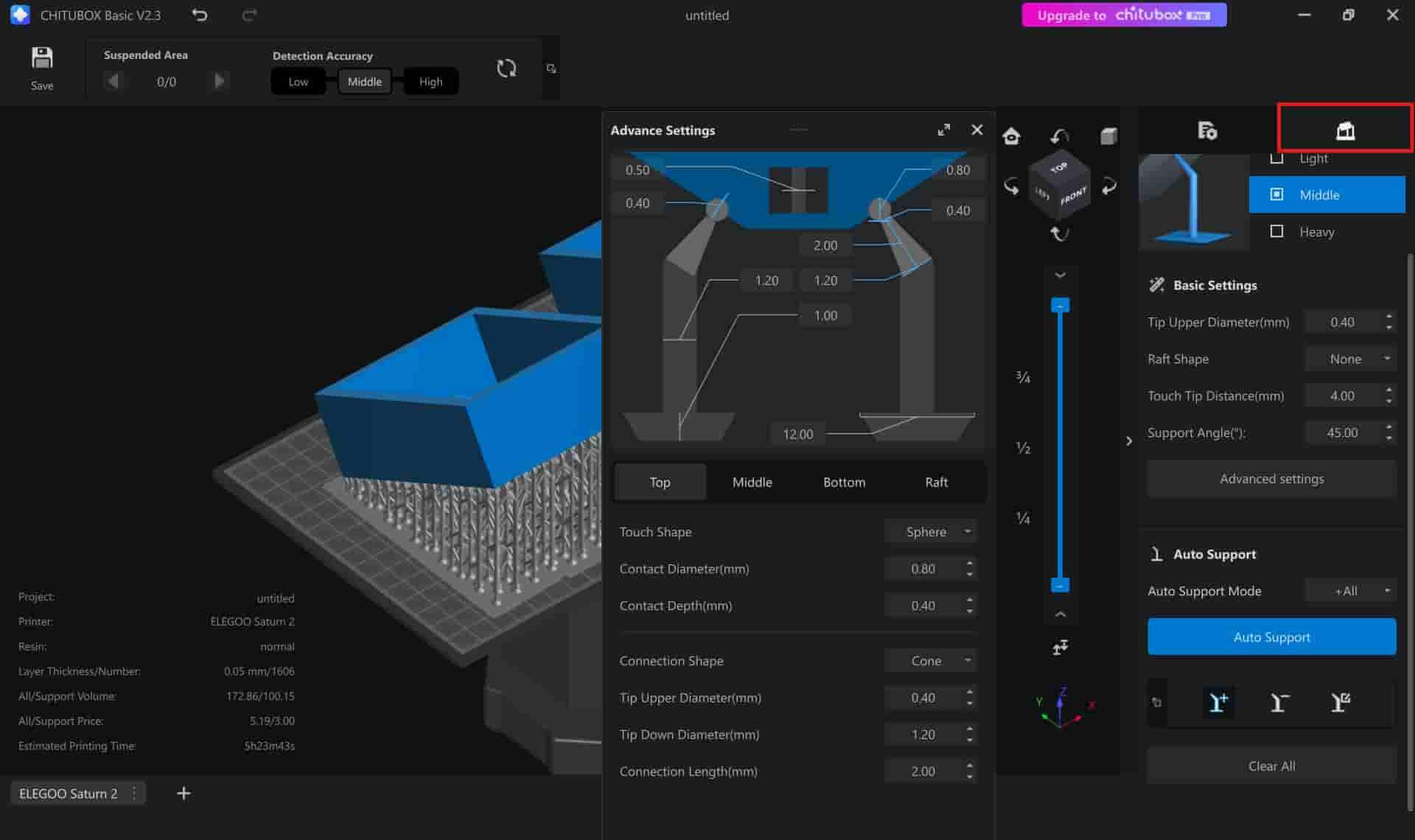Click the small toolbar pop-out icon
The height and width of the screenshot is (840, 1415).
(x=551, y=69)
